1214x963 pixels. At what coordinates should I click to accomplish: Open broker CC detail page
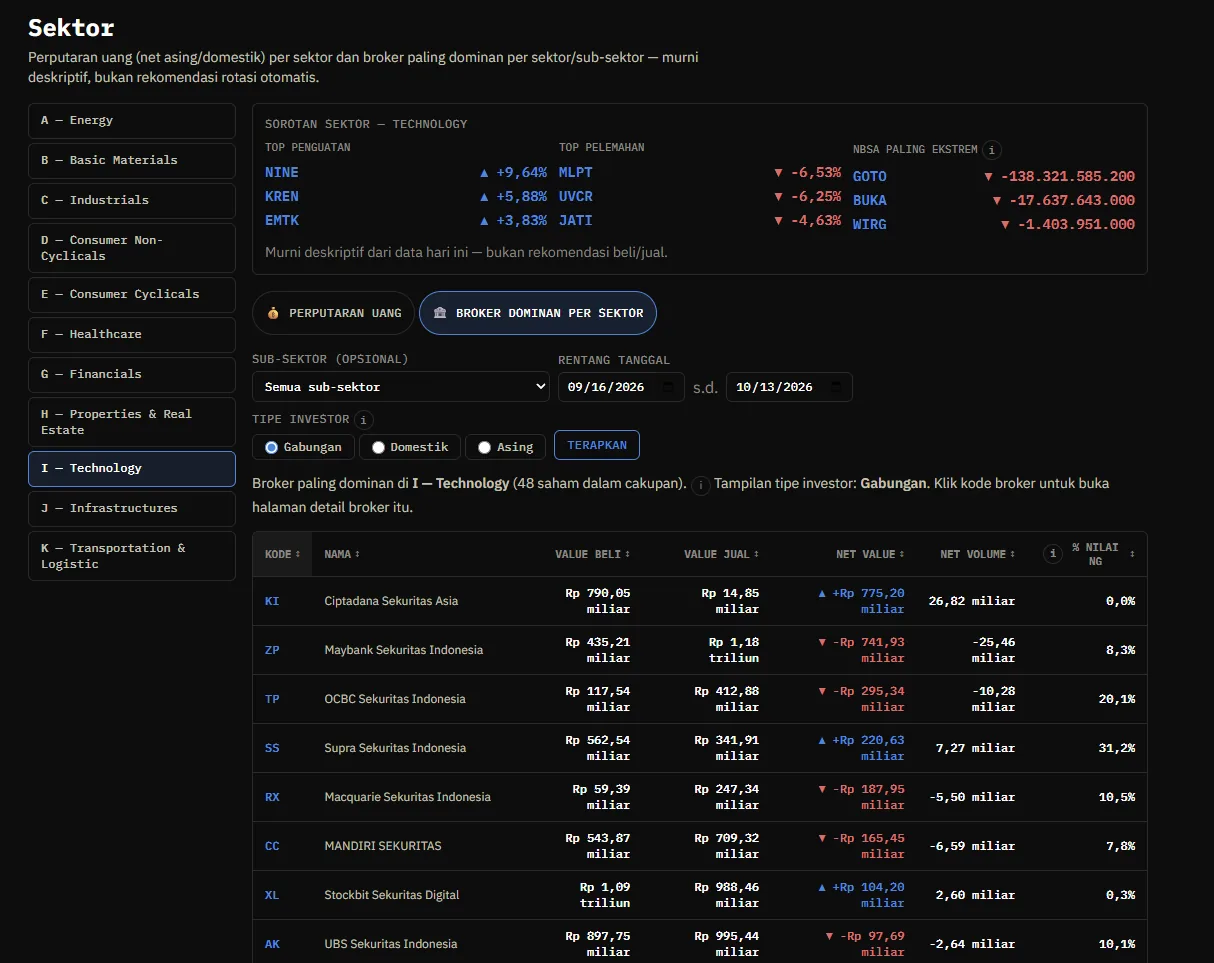272,846
